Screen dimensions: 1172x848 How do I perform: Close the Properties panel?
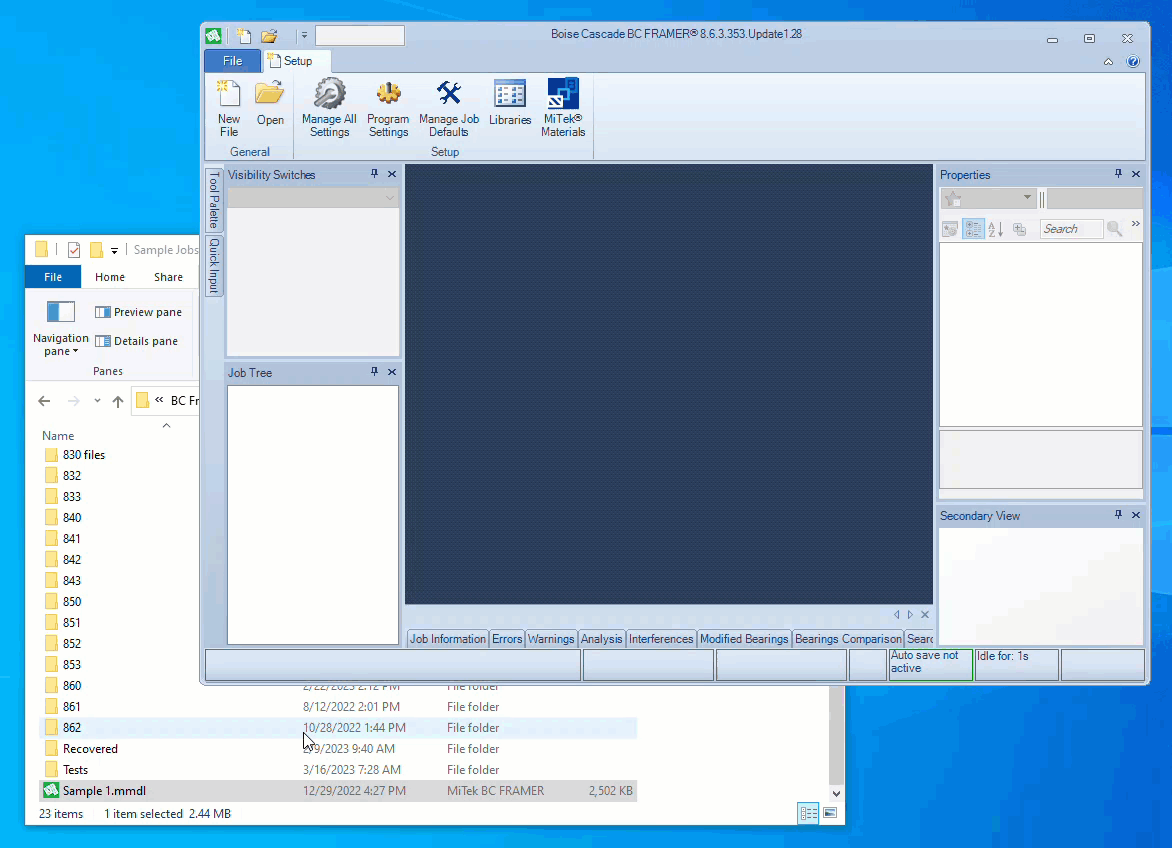click(x=1136, y=173)
